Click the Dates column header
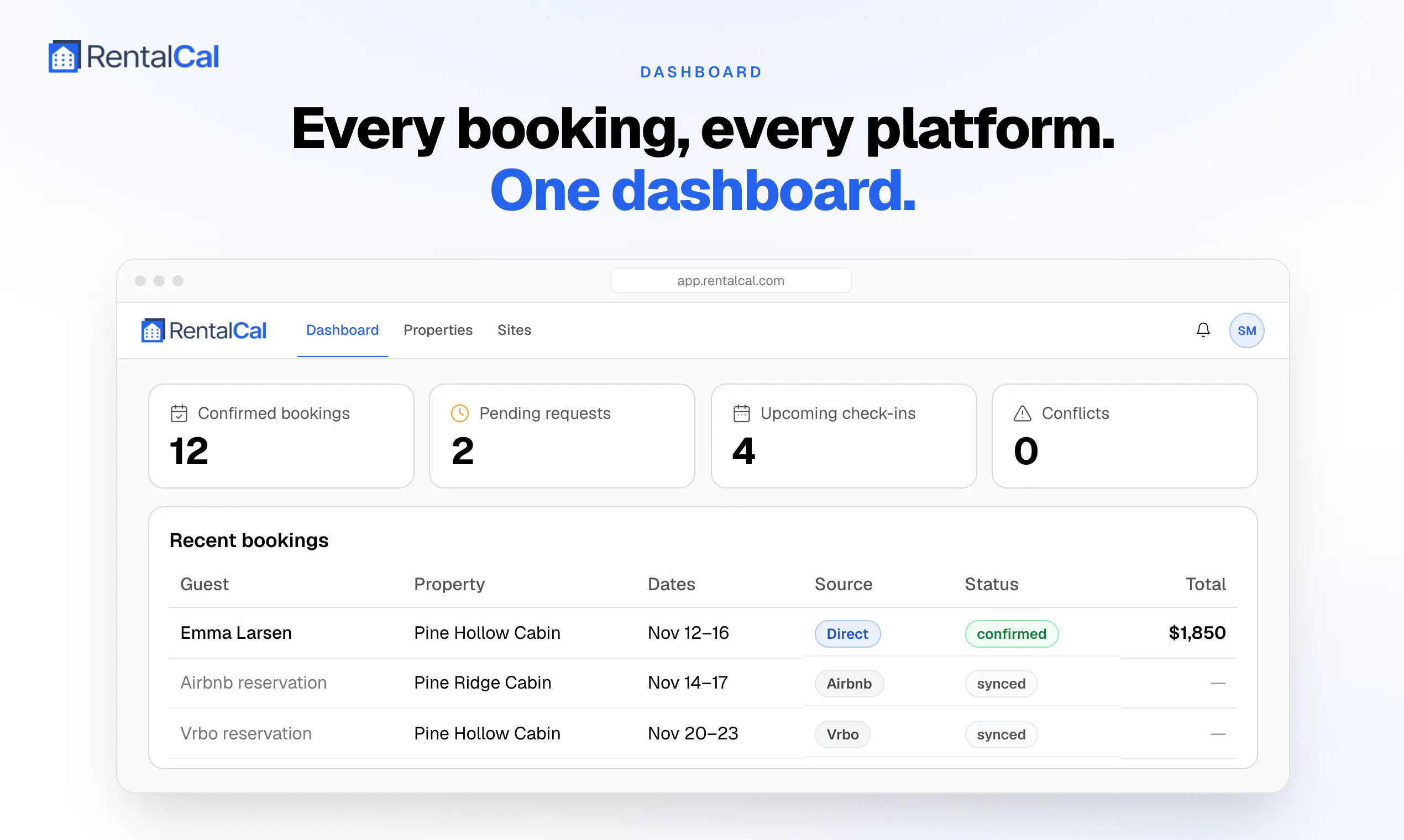 672,584
